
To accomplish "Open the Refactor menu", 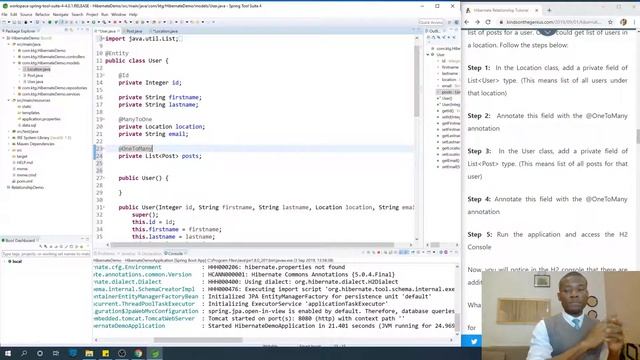I will click(x=42, y=14).
